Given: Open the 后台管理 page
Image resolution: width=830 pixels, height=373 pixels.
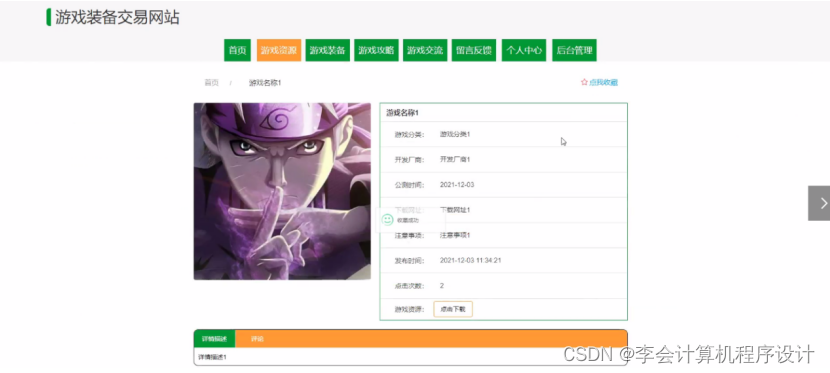Looking at the screenshot, I should 574,50.
